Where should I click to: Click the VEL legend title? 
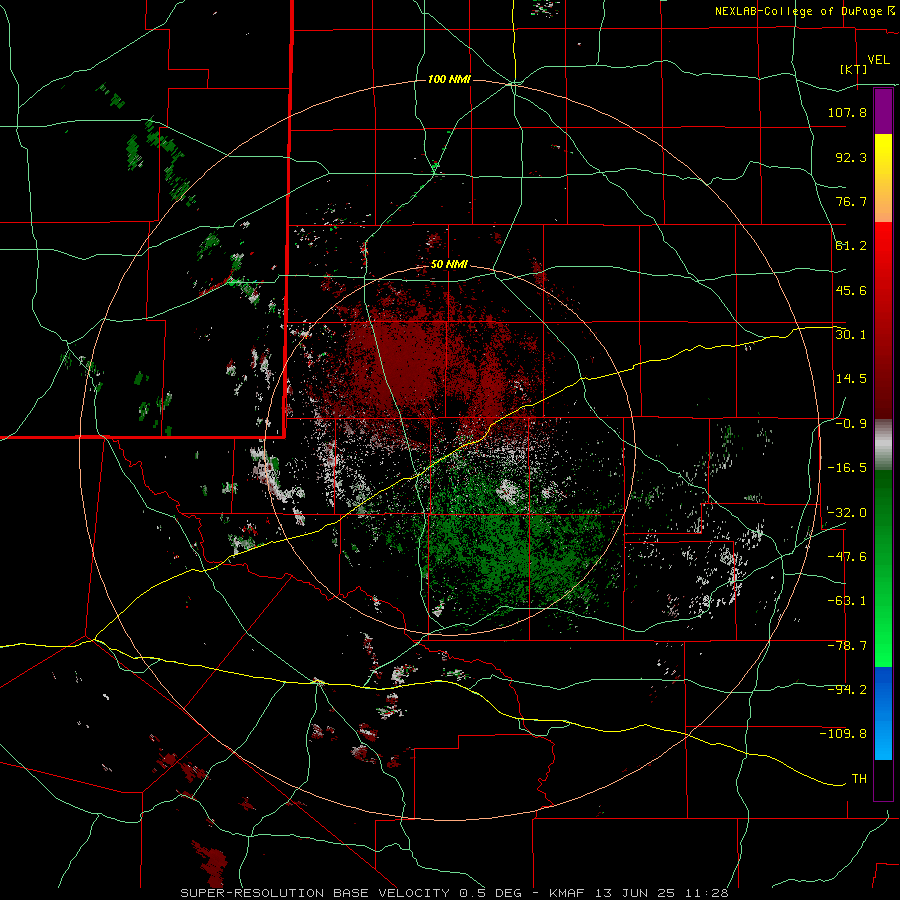[878, 60]
